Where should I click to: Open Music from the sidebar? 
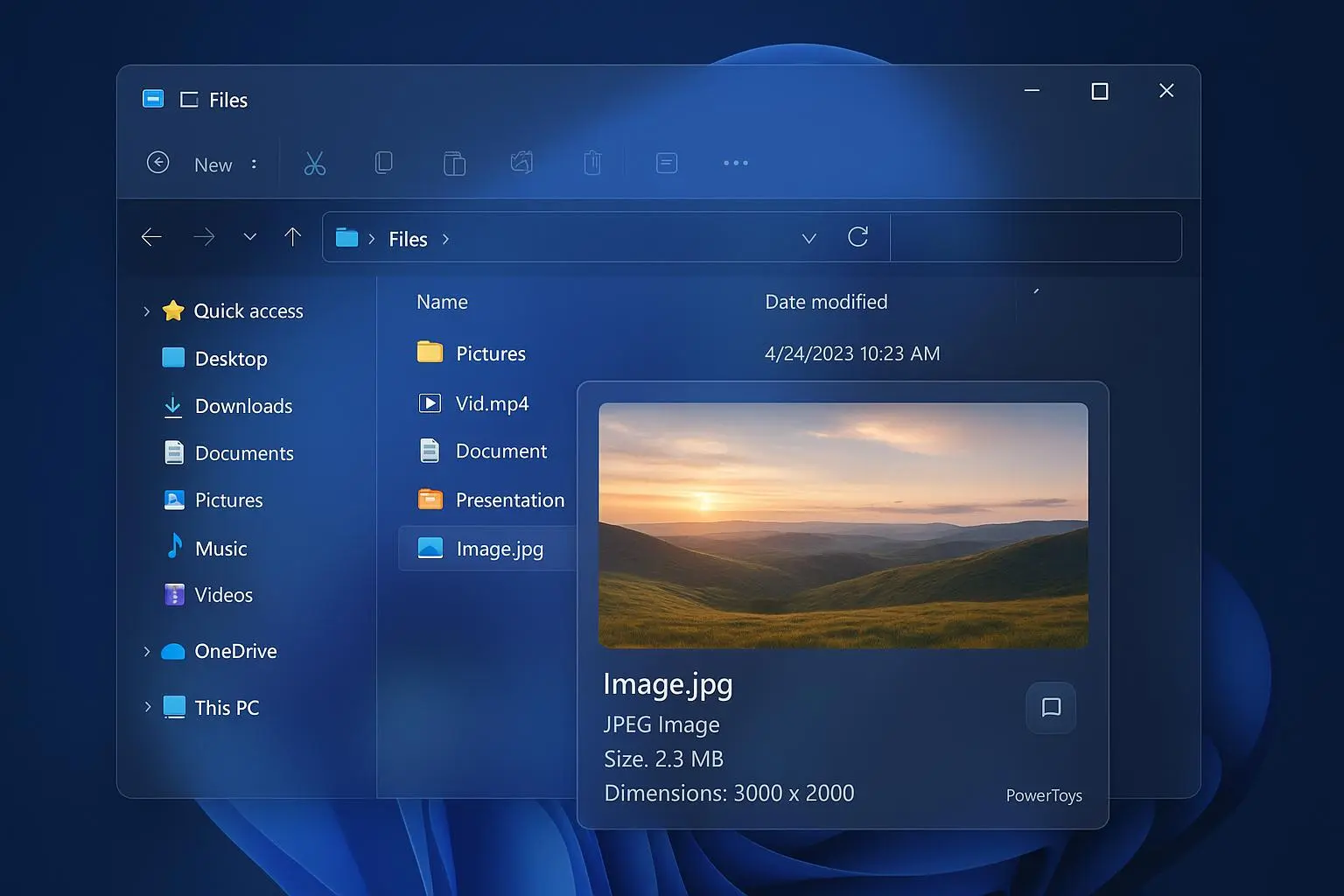[x=220, y=549]
